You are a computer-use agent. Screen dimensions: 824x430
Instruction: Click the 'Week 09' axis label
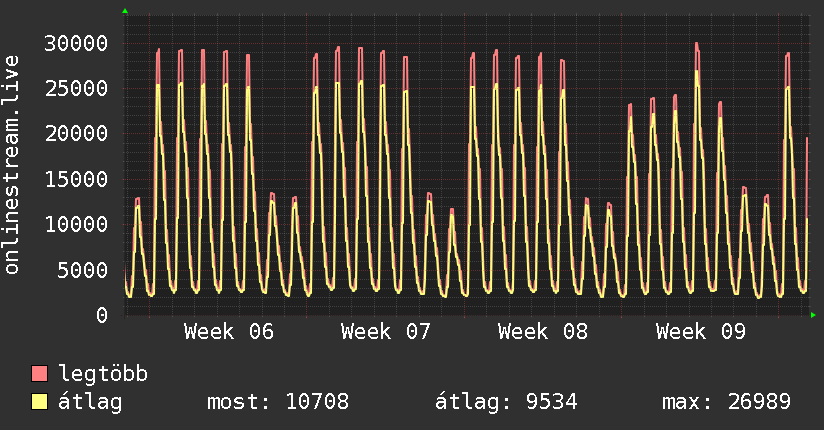(701, 332)
